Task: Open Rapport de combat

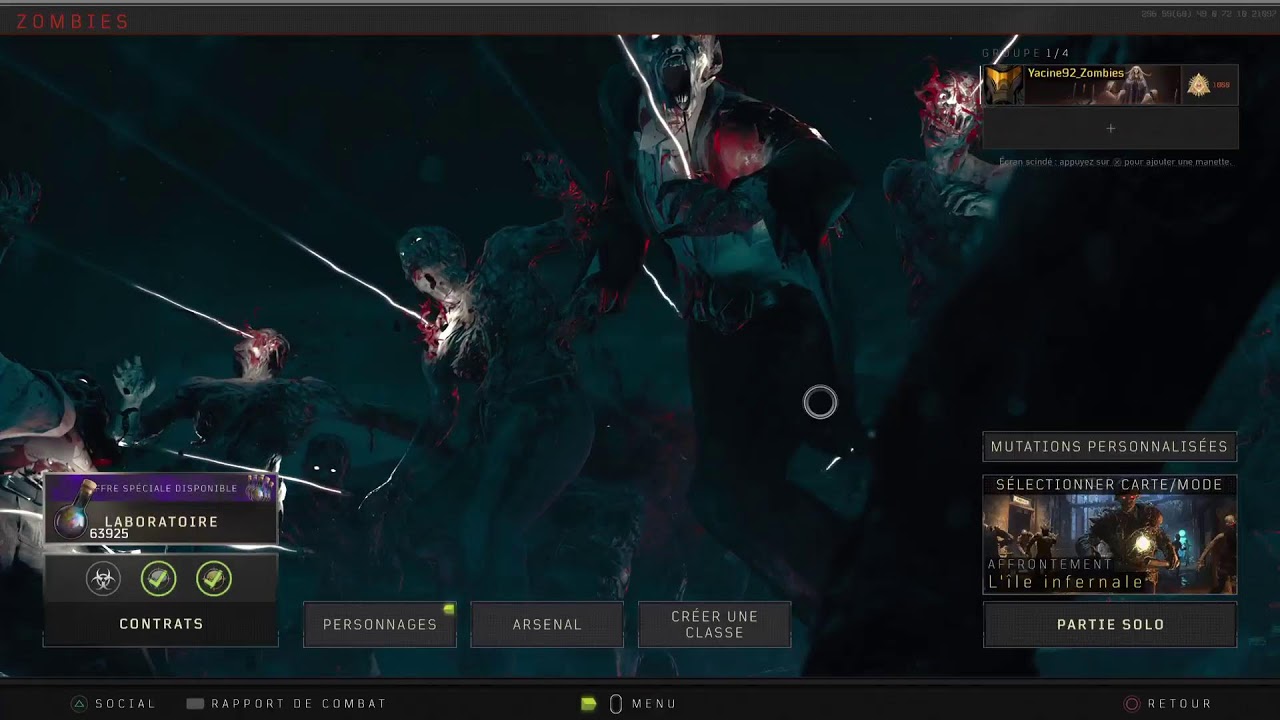Action: [298, 704]
